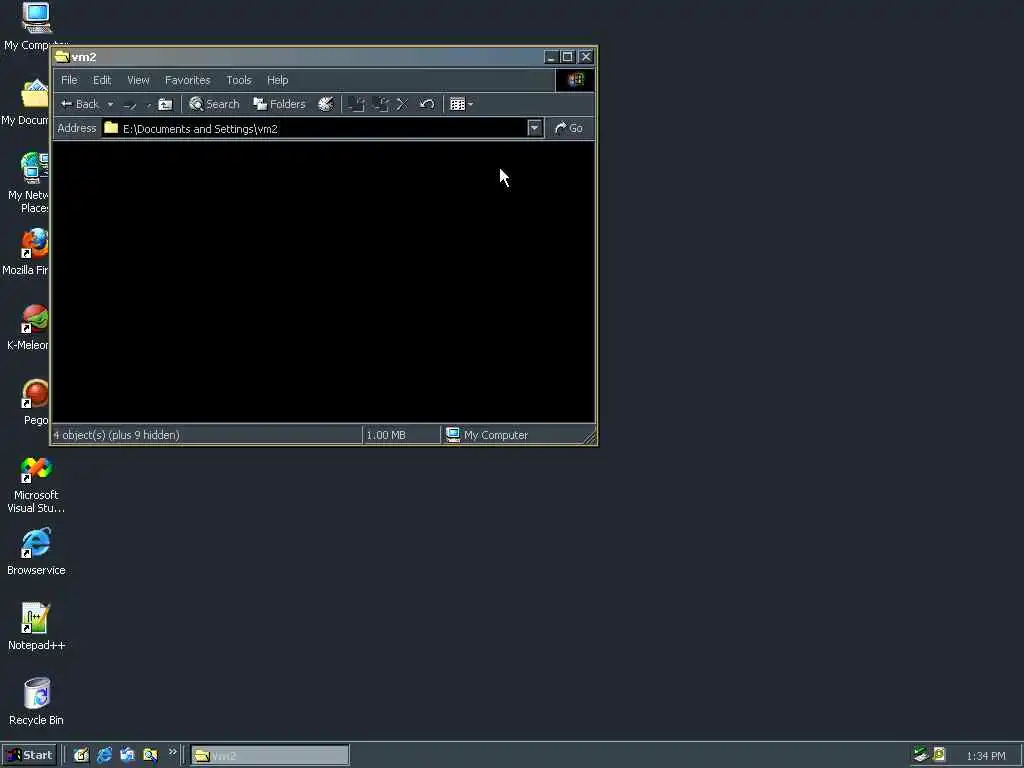Select the red Pegasus desktop shortcut
Viewport: 1024px width, 768px height.
35,402
